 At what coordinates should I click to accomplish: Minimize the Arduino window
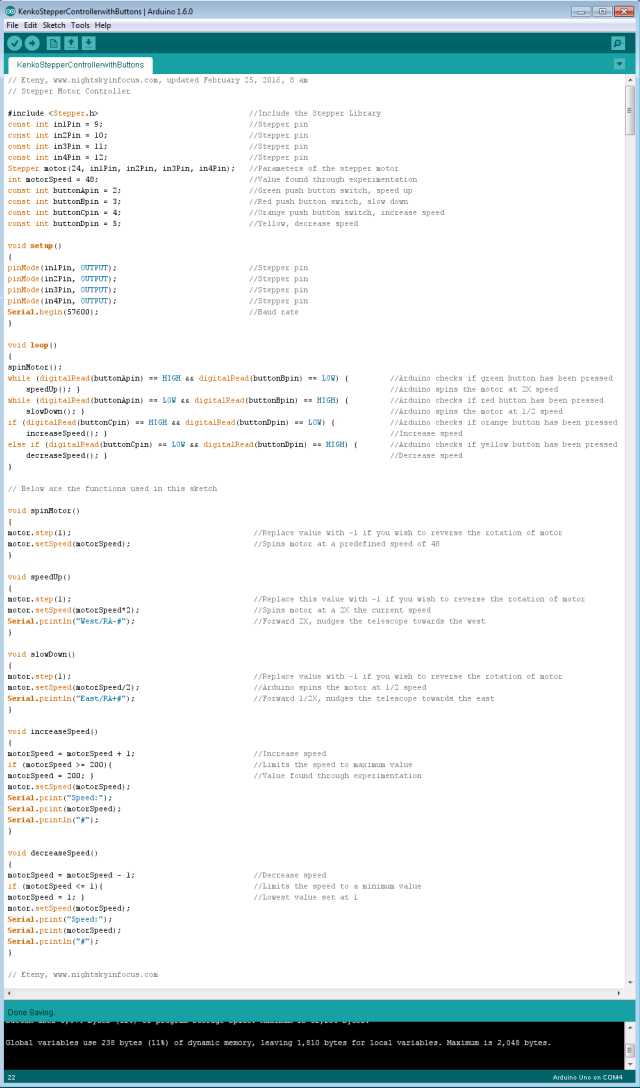(582, 11)
